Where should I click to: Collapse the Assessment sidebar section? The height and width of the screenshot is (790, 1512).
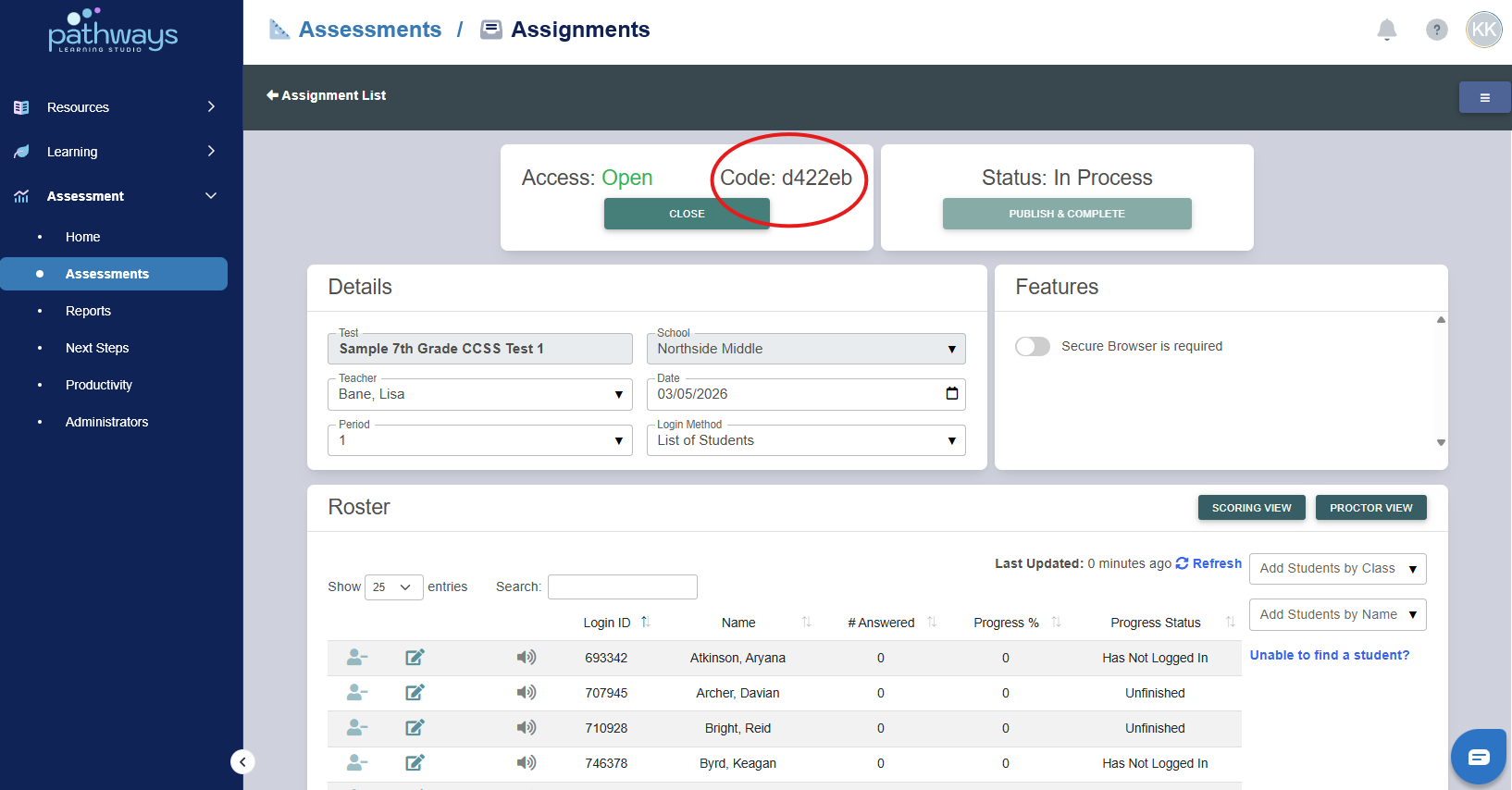pos(211,196)
